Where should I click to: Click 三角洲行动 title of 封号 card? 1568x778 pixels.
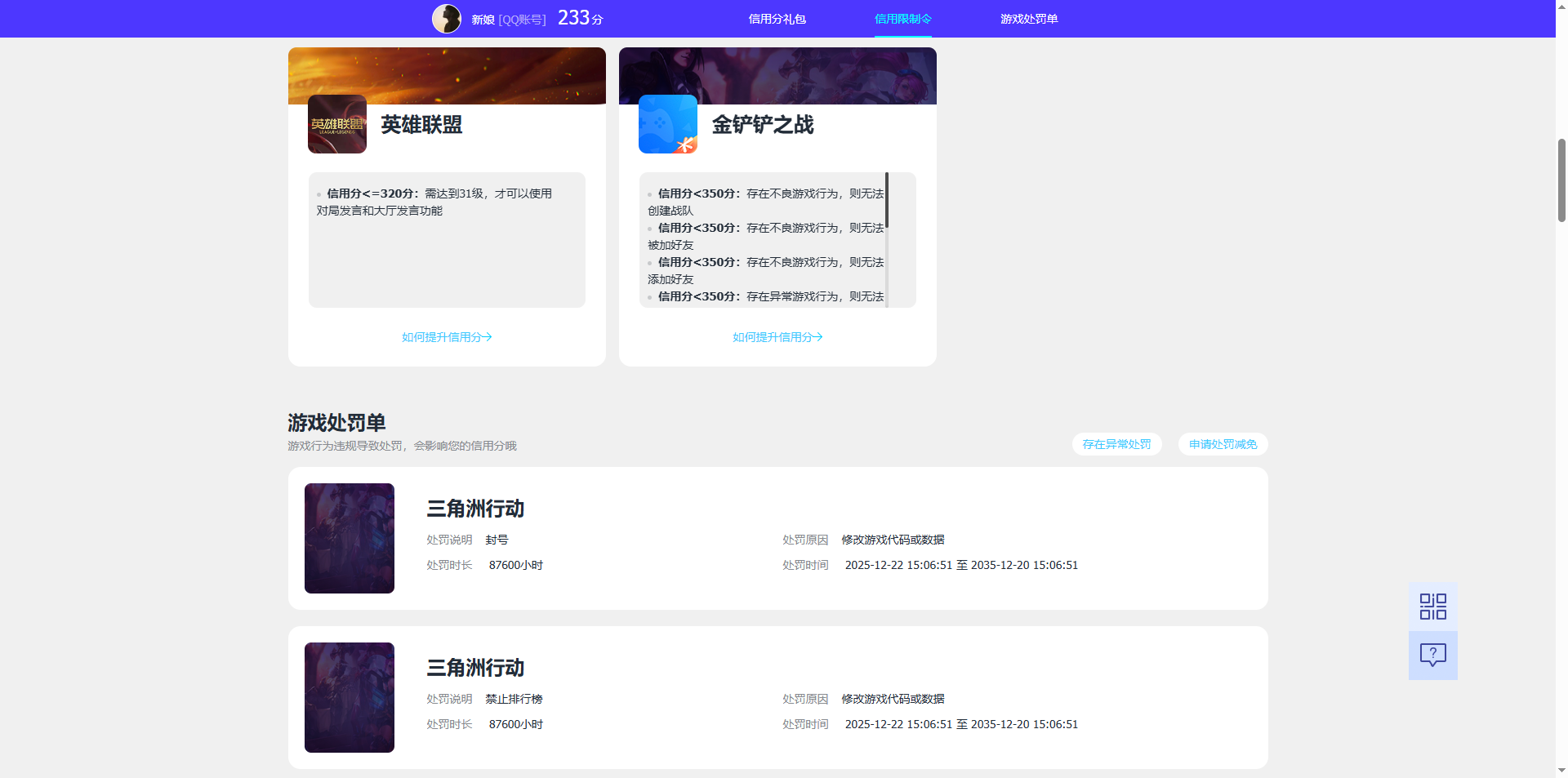(475, 509)
